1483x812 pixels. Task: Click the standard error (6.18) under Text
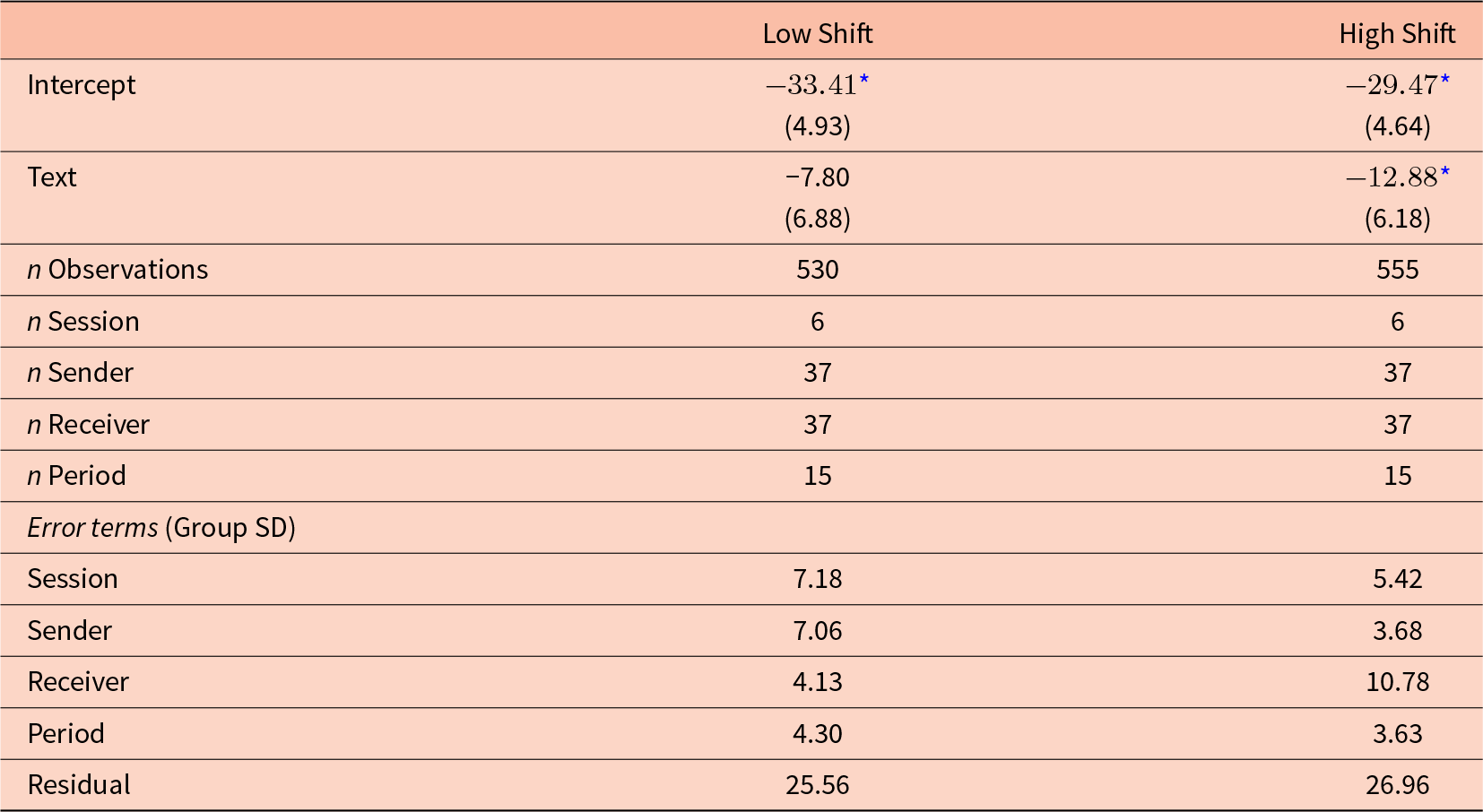[x=1397, y=219]
